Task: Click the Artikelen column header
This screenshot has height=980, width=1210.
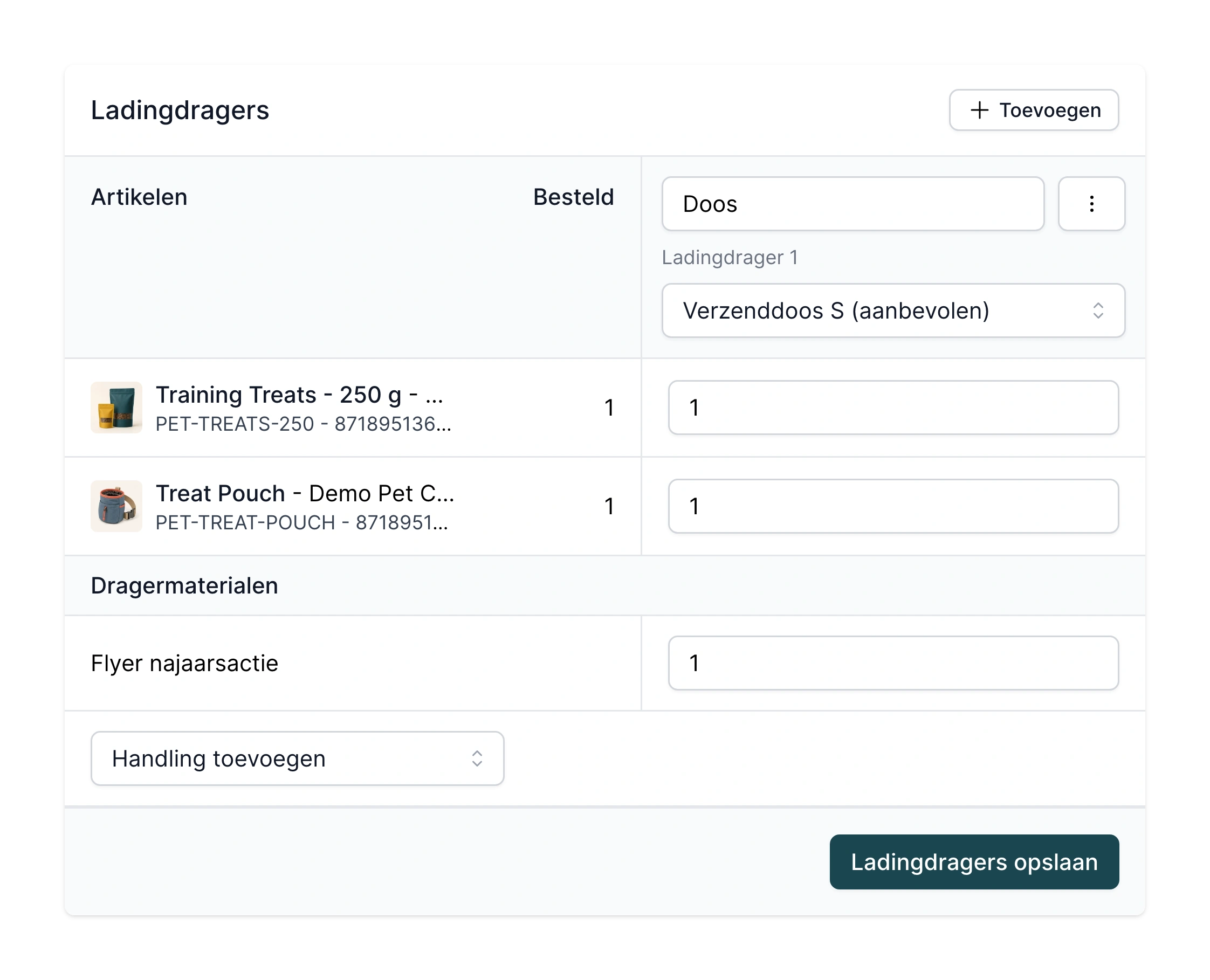Action: click(x=139, y=197)
